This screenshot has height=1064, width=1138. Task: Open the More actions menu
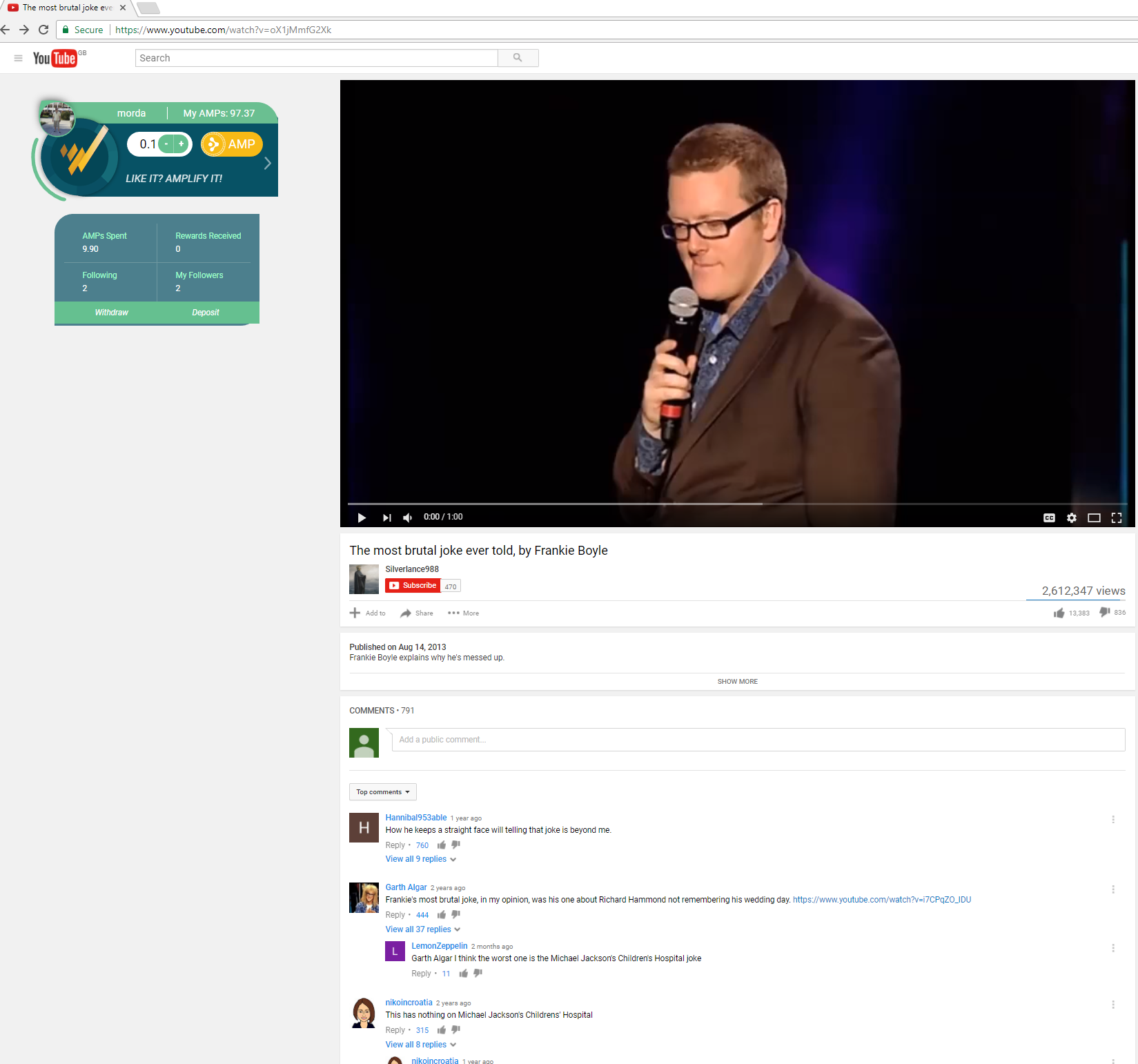pyautogui.click(x=463, y=613)
